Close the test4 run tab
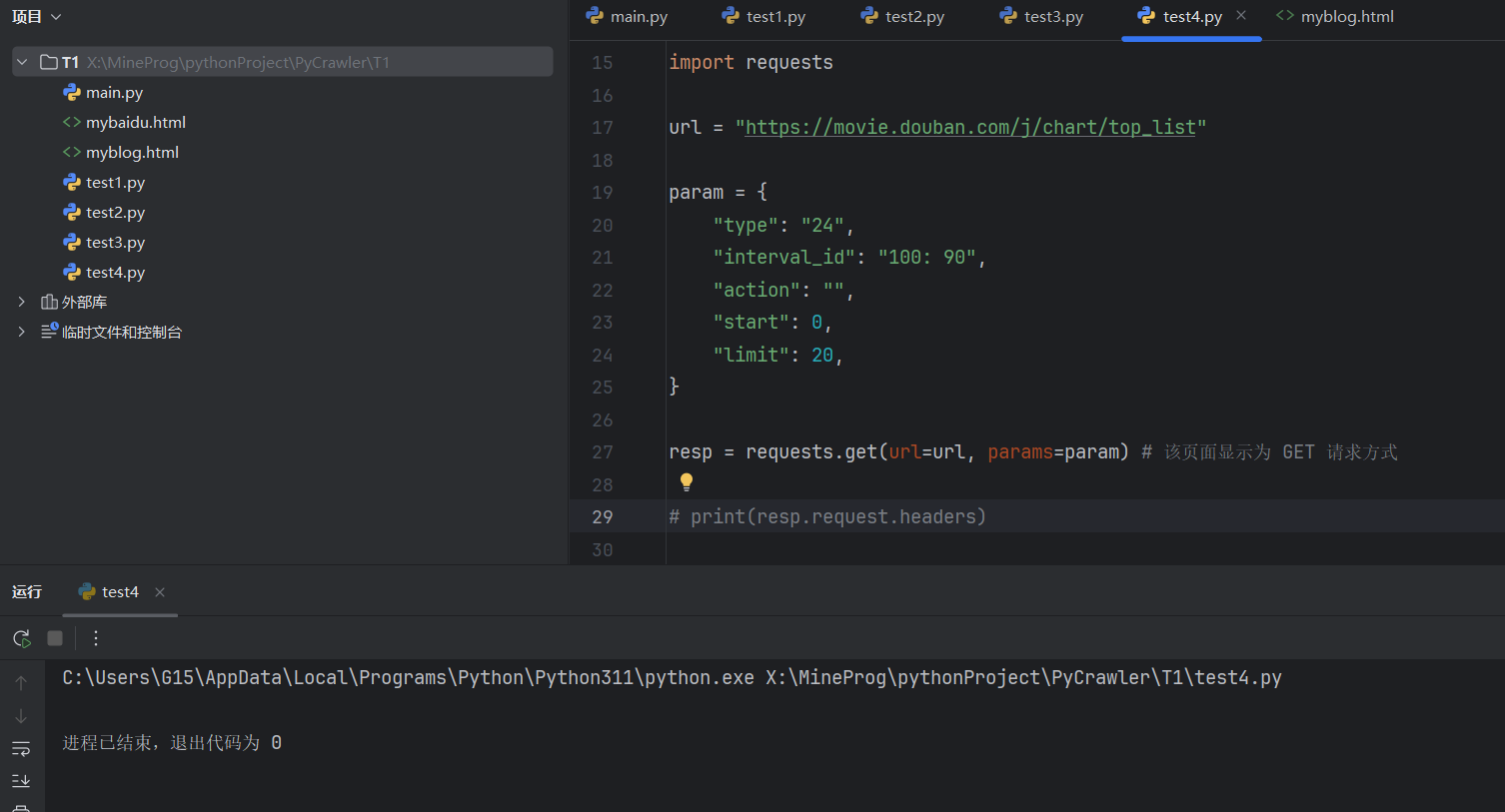This screenshot has width=1505, height=812. [x=160, y=592]
